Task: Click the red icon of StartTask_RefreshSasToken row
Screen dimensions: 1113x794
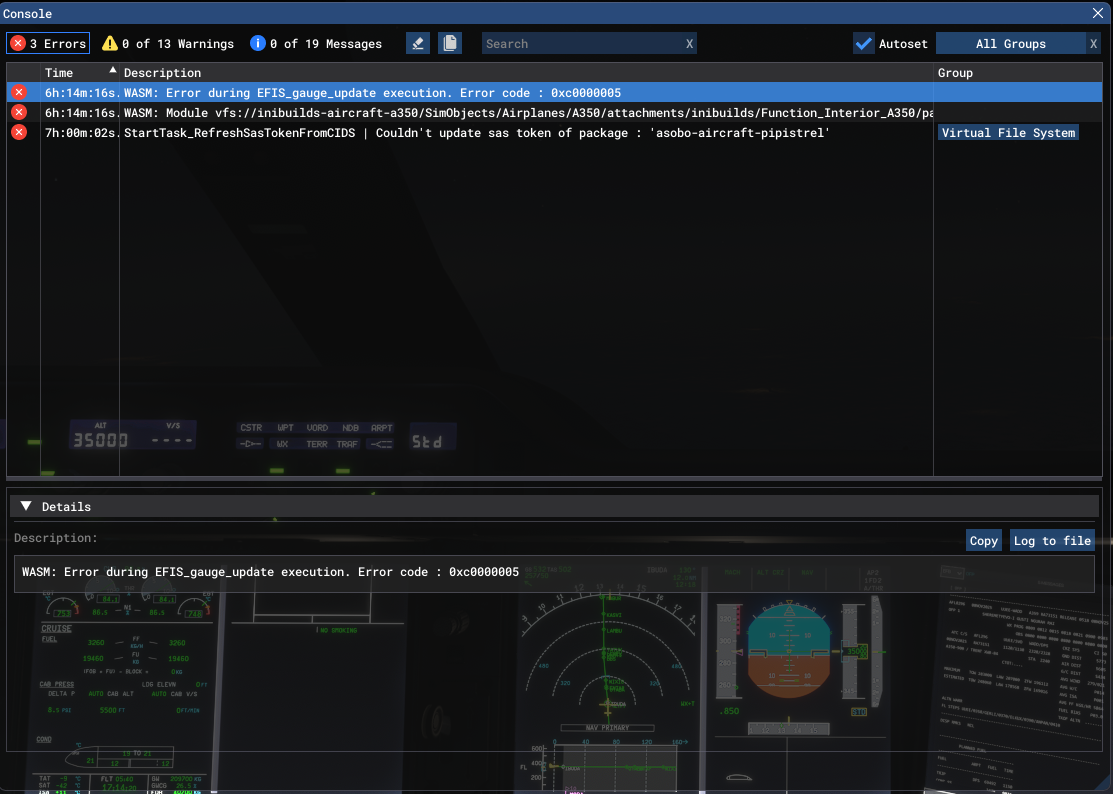Action: (x=18, y=132)
